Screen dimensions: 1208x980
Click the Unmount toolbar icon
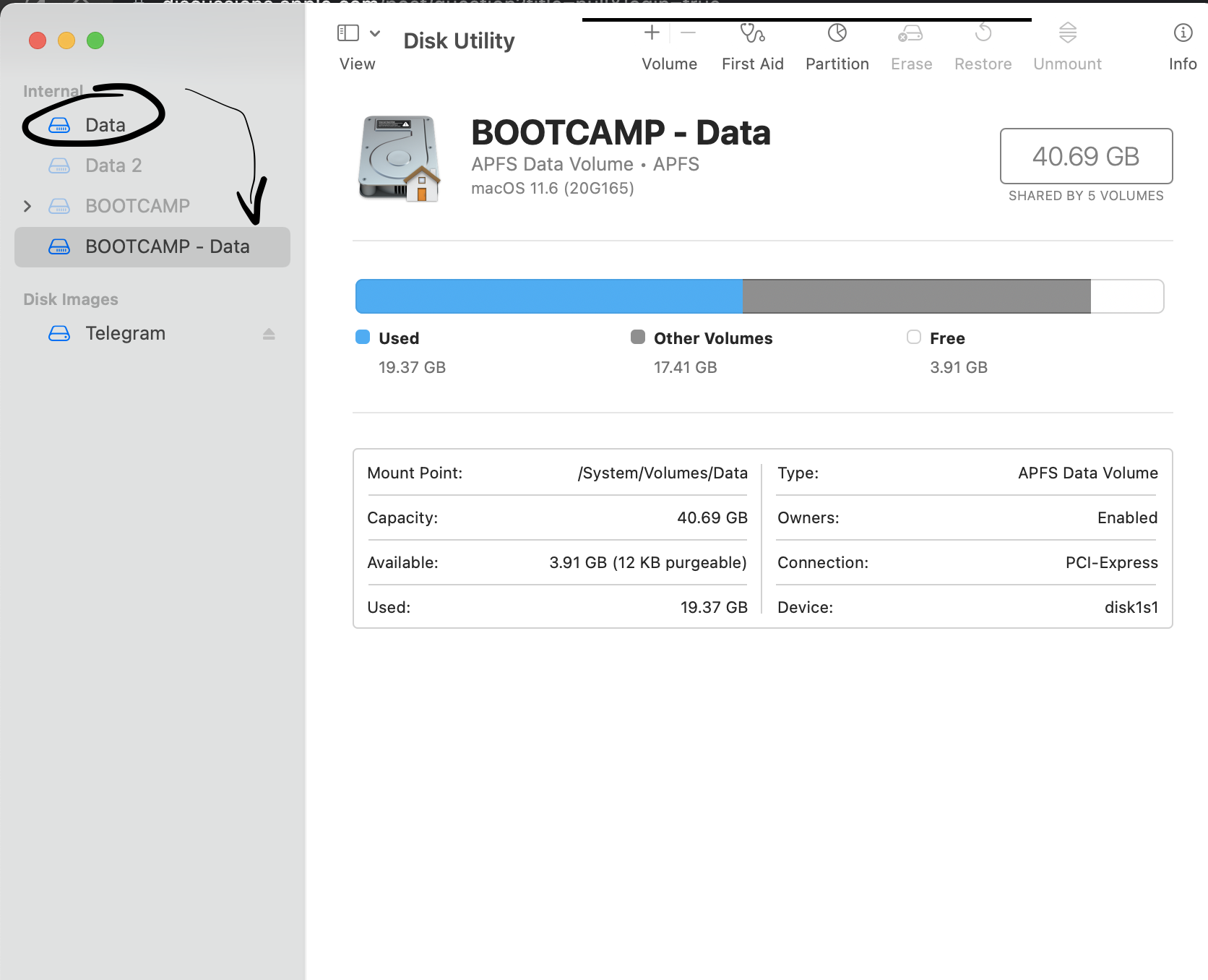1067,43
